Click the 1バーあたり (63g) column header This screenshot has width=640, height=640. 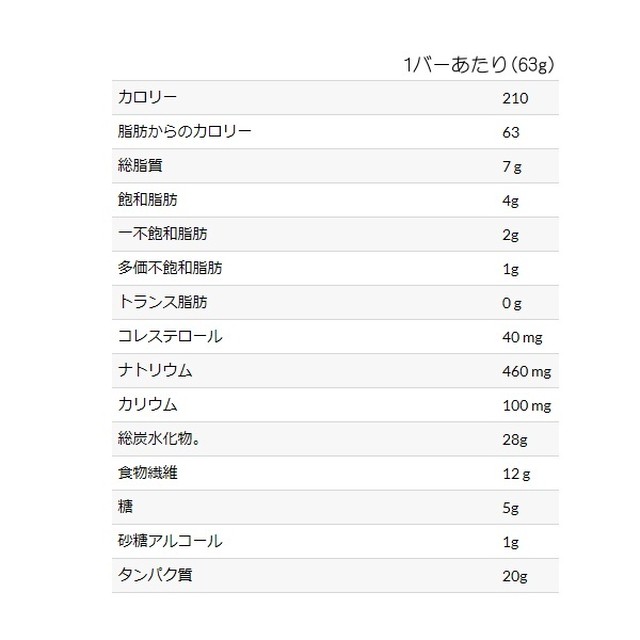click(x=478, y=65)
